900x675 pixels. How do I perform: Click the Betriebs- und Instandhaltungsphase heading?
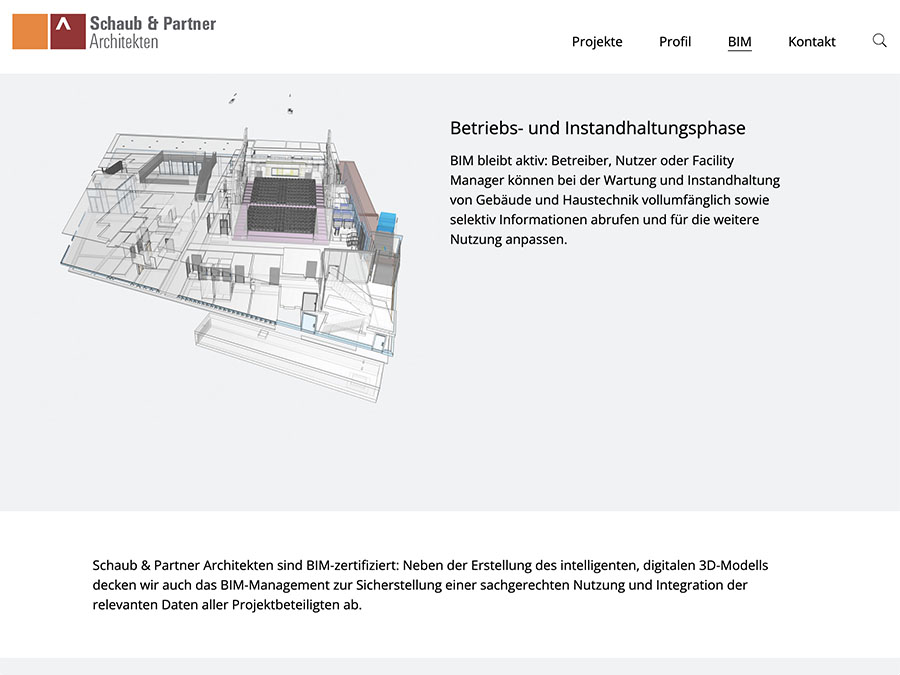(597, 128)
